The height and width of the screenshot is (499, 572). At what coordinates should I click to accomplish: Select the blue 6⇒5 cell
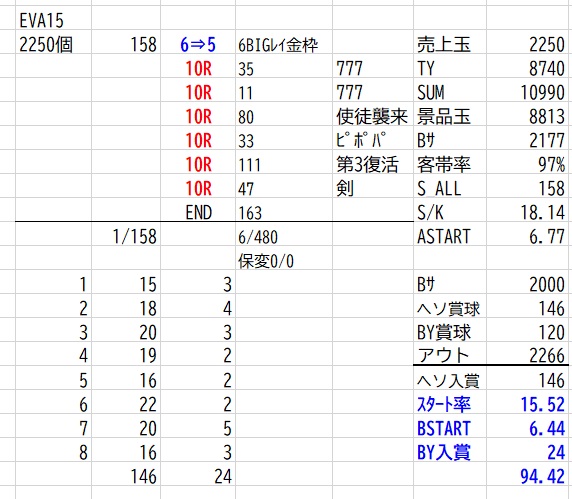pyautogui.click(x=198, y=45)
